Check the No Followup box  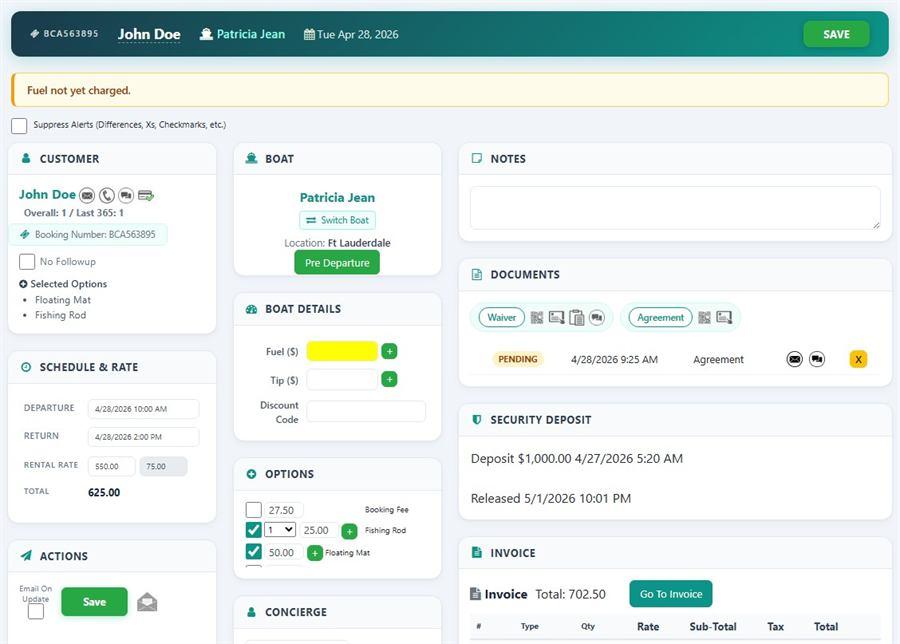point(27,262)
